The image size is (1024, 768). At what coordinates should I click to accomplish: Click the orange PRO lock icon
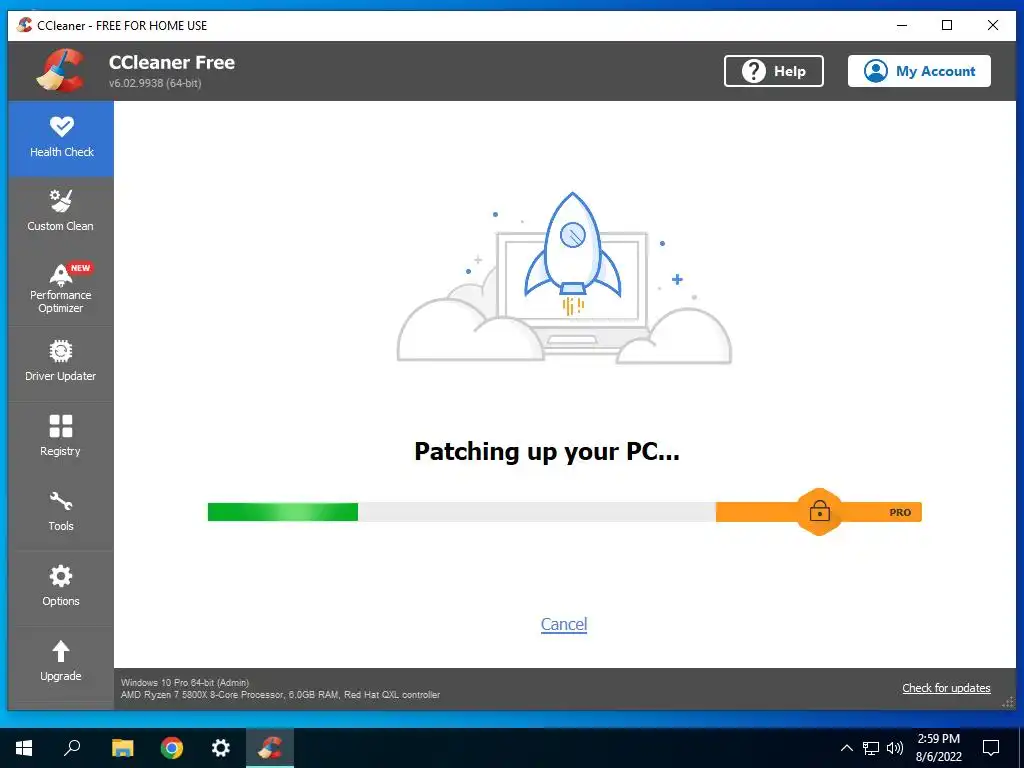[x=819, y=511]
